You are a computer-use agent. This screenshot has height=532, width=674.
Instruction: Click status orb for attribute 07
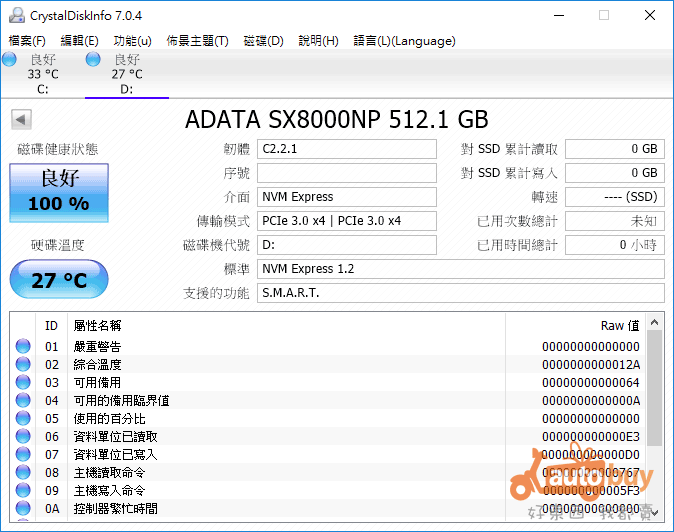[x=23, y=454]
